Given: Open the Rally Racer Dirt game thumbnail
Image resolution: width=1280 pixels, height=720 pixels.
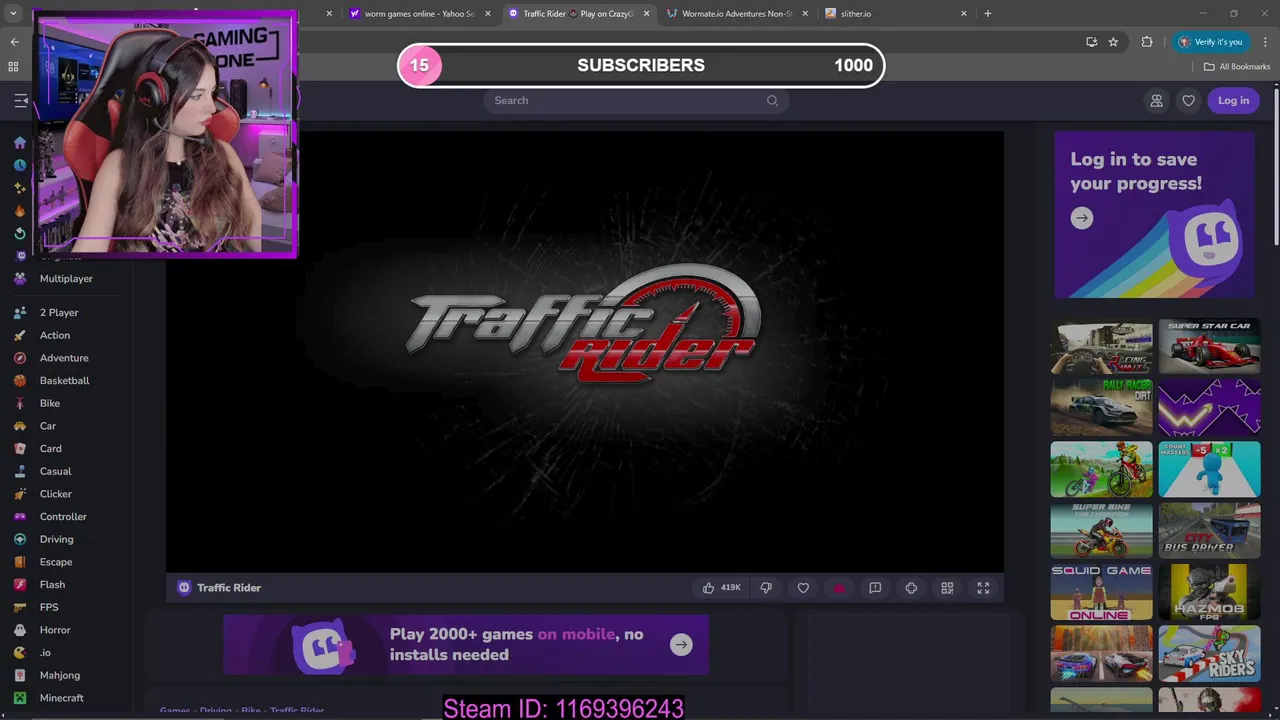Looking at the screenshot, I should tap(1101, 407).
